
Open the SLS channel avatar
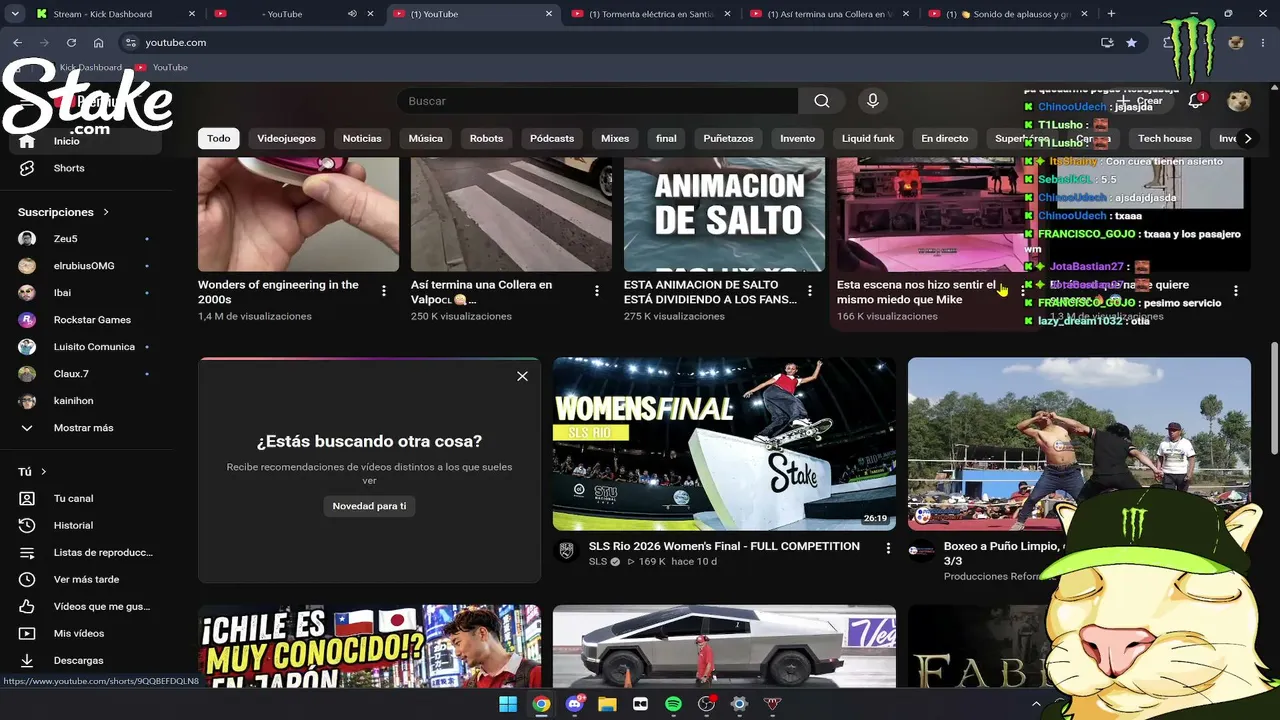[x=567, y=552]
